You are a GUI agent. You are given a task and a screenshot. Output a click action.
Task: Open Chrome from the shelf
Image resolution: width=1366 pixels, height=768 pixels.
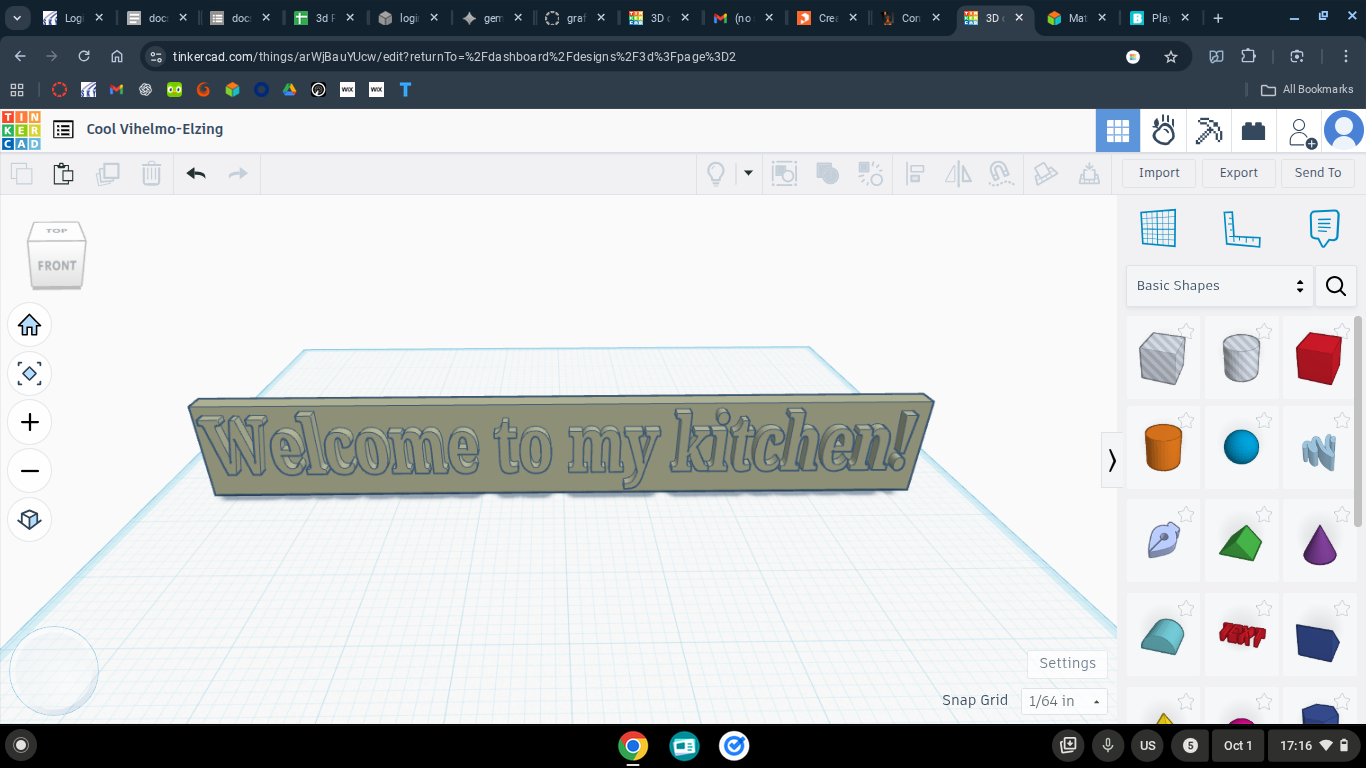coord(632,746)
